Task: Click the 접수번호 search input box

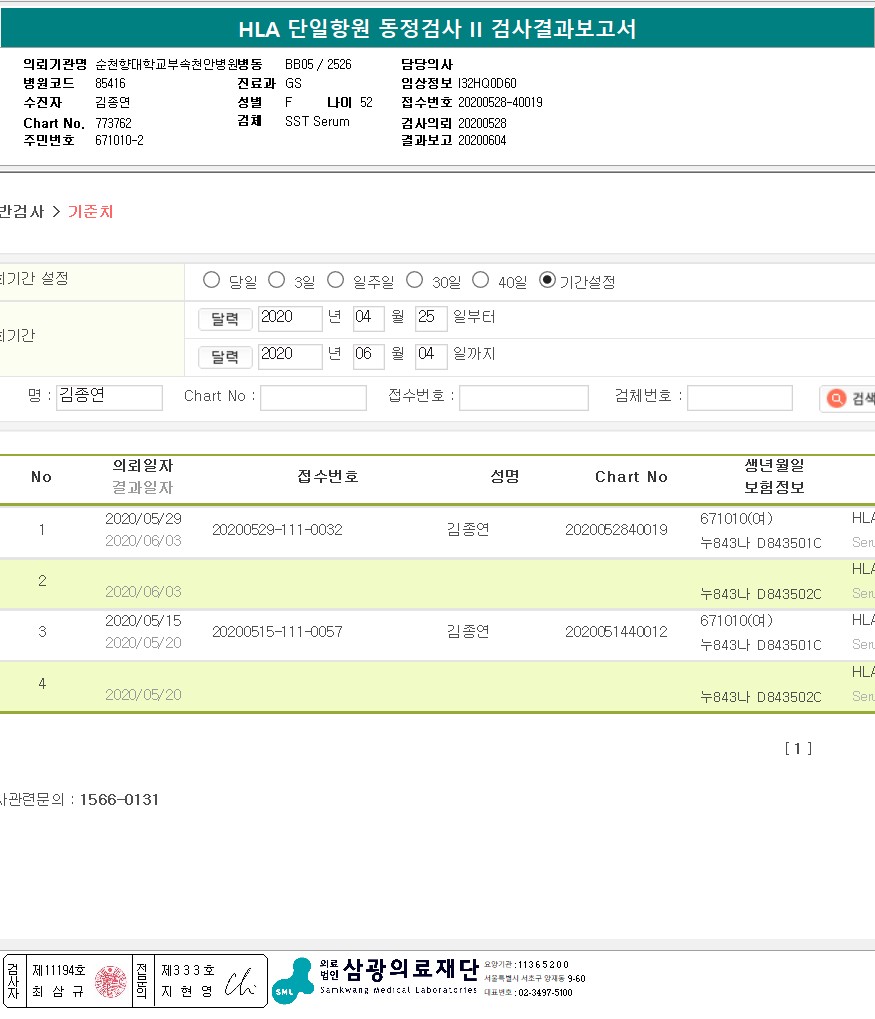Action: [523, 398]
